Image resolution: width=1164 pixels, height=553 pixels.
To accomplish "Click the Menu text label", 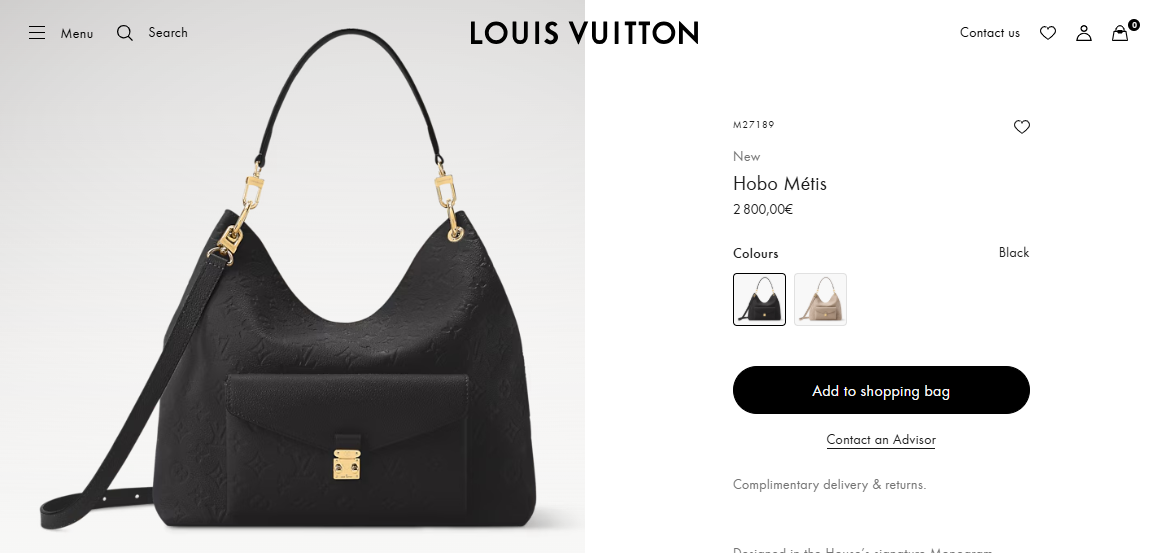I will pyautogui.click(x=77, y=33).
